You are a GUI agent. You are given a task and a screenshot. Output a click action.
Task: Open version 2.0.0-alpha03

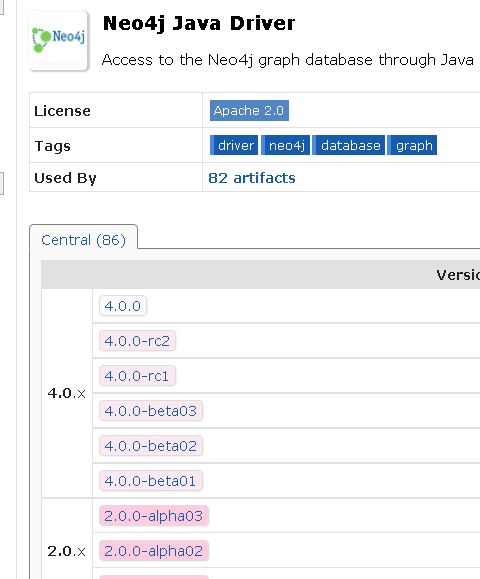pos(154,516)
